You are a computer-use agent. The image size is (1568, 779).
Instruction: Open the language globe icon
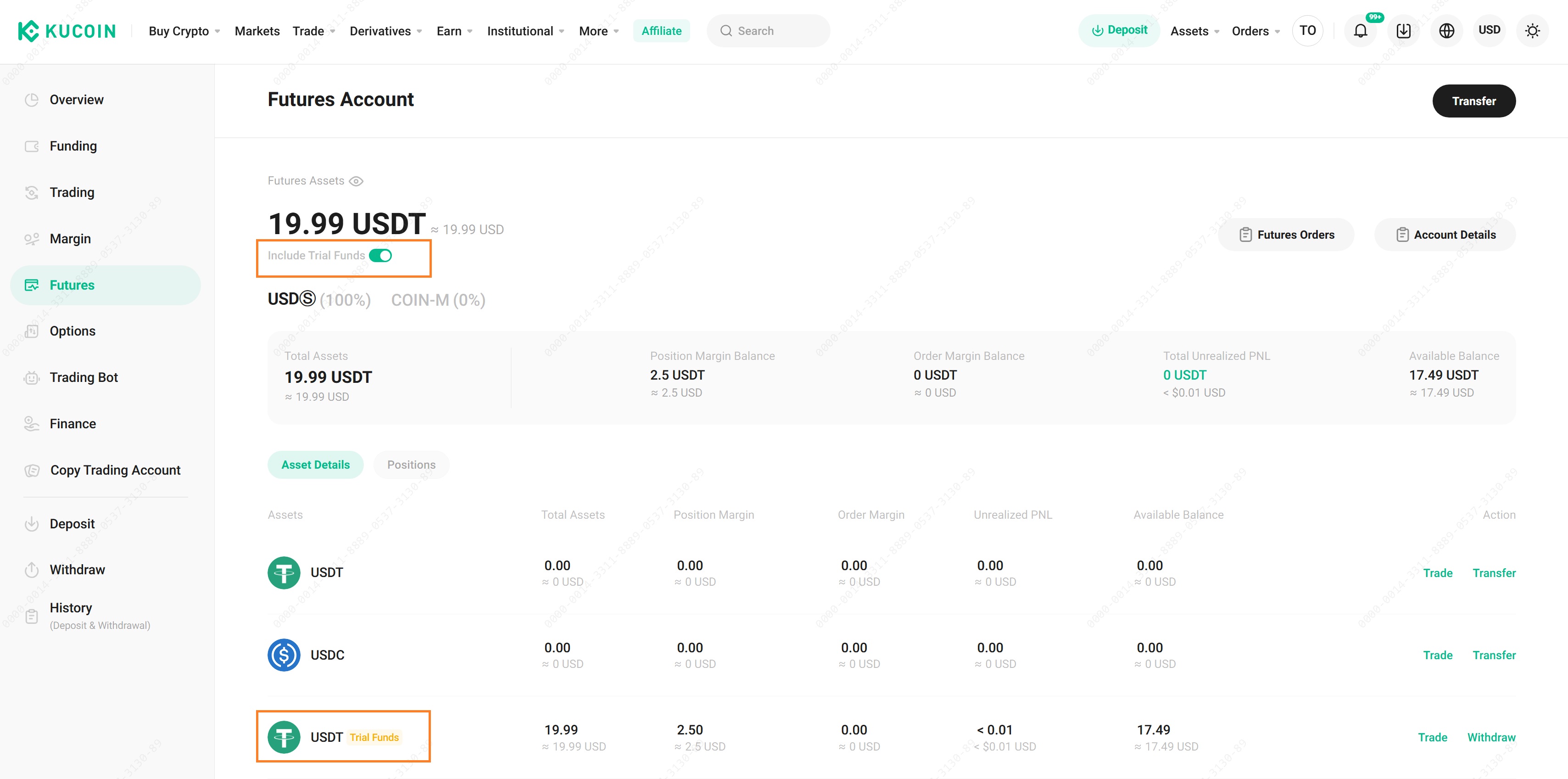coord(1446,31)
